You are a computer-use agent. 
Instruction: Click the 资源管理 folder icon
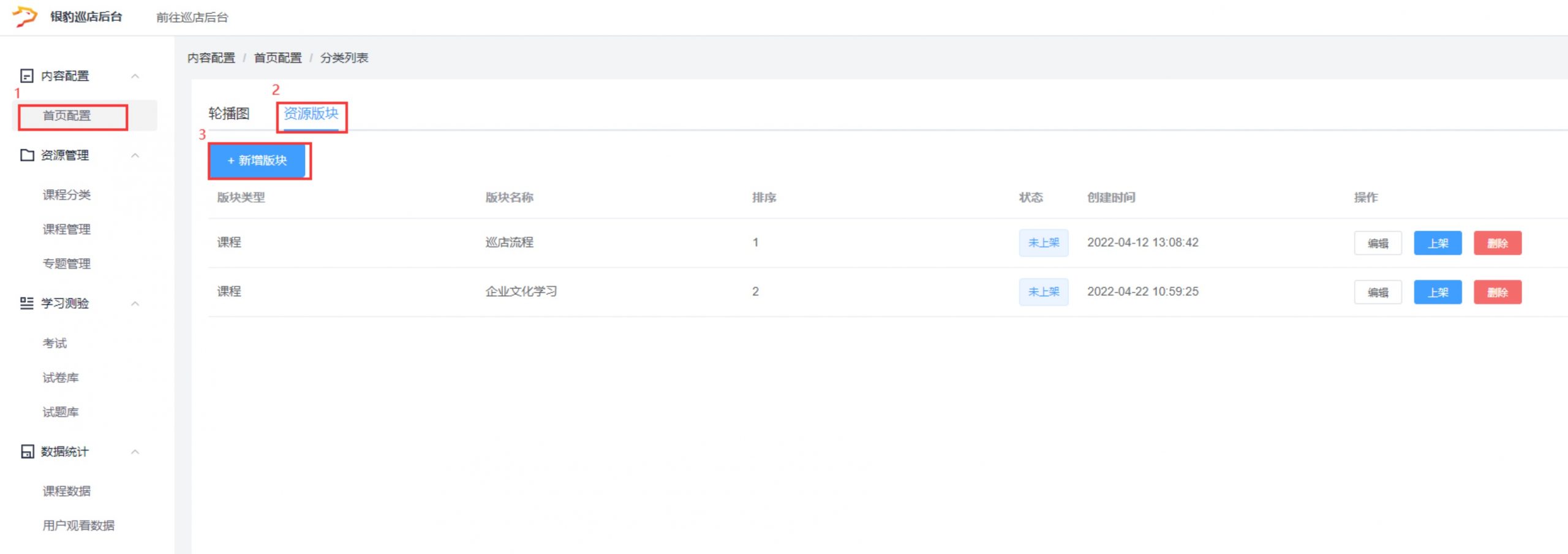click(x=27, y=155)
